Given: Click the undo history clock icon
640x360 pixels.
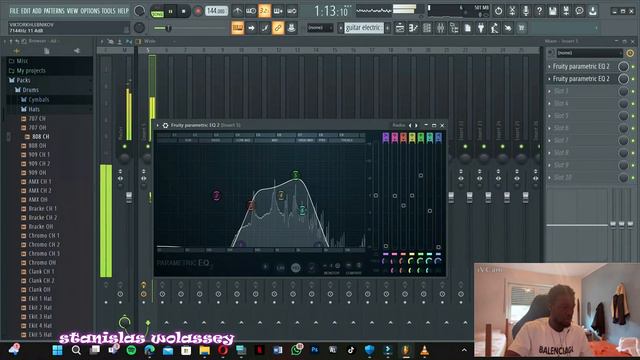Looking at the screenshot, I should pos(498,11).
